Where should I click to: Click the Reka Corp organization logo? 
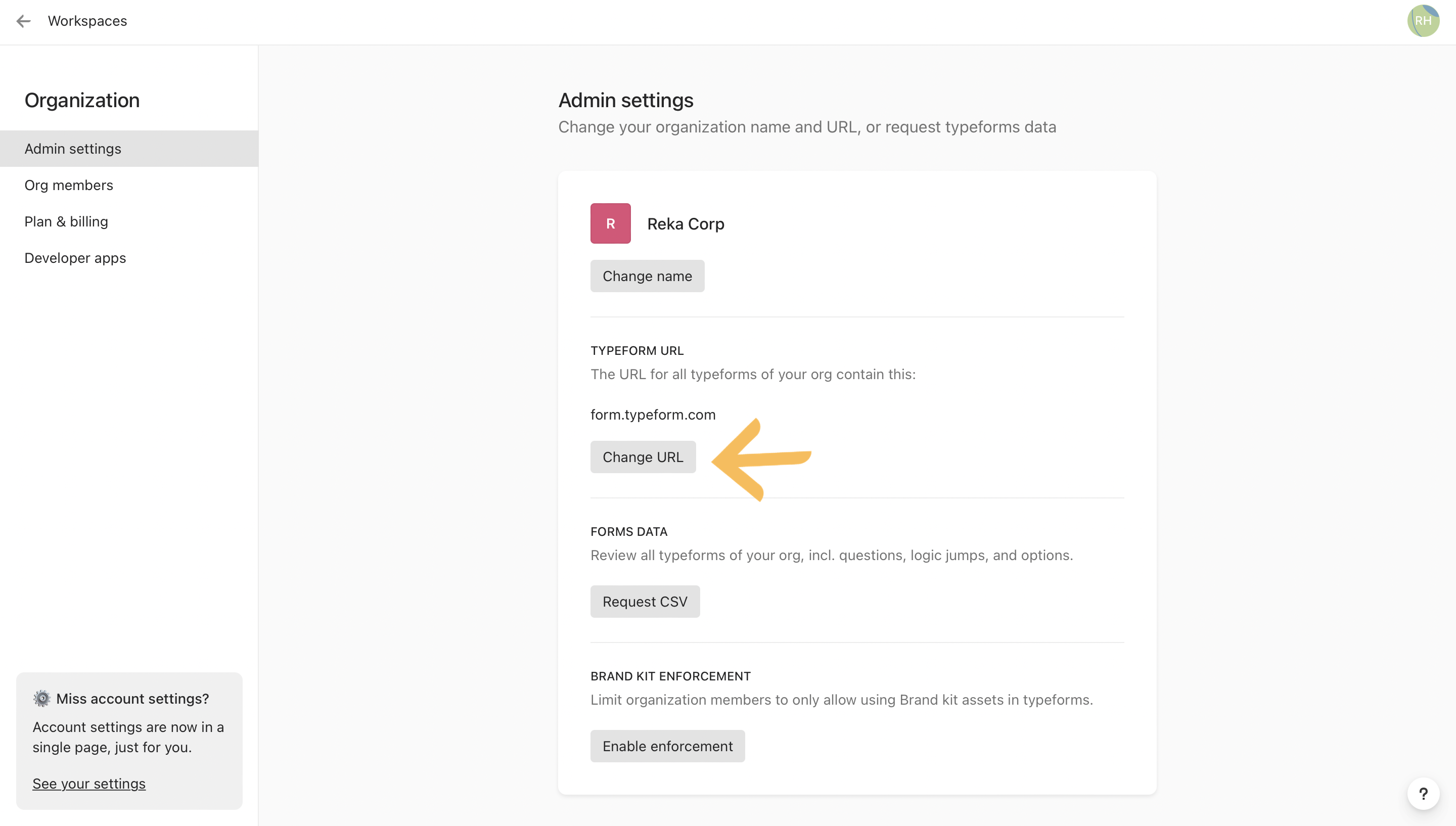(x=610, y=223)
